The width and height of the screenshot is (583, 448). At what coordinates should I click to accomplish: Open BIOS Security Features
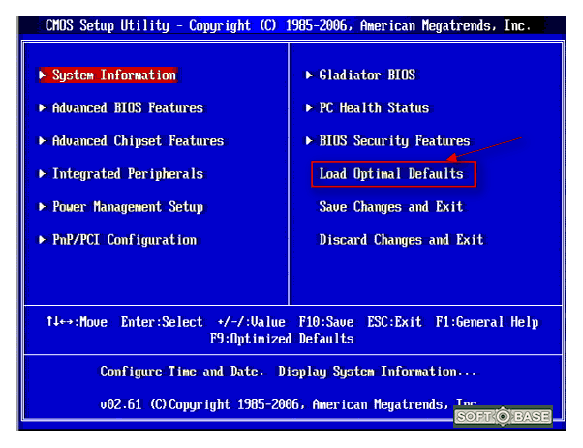395,141
